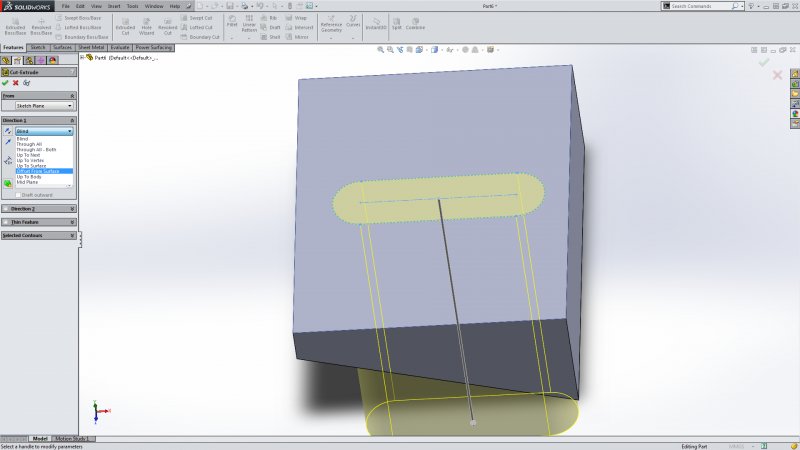Click the detailed preview eyeglasses button
The width and height of the screenshot is (800, 450).
(27, 83)
